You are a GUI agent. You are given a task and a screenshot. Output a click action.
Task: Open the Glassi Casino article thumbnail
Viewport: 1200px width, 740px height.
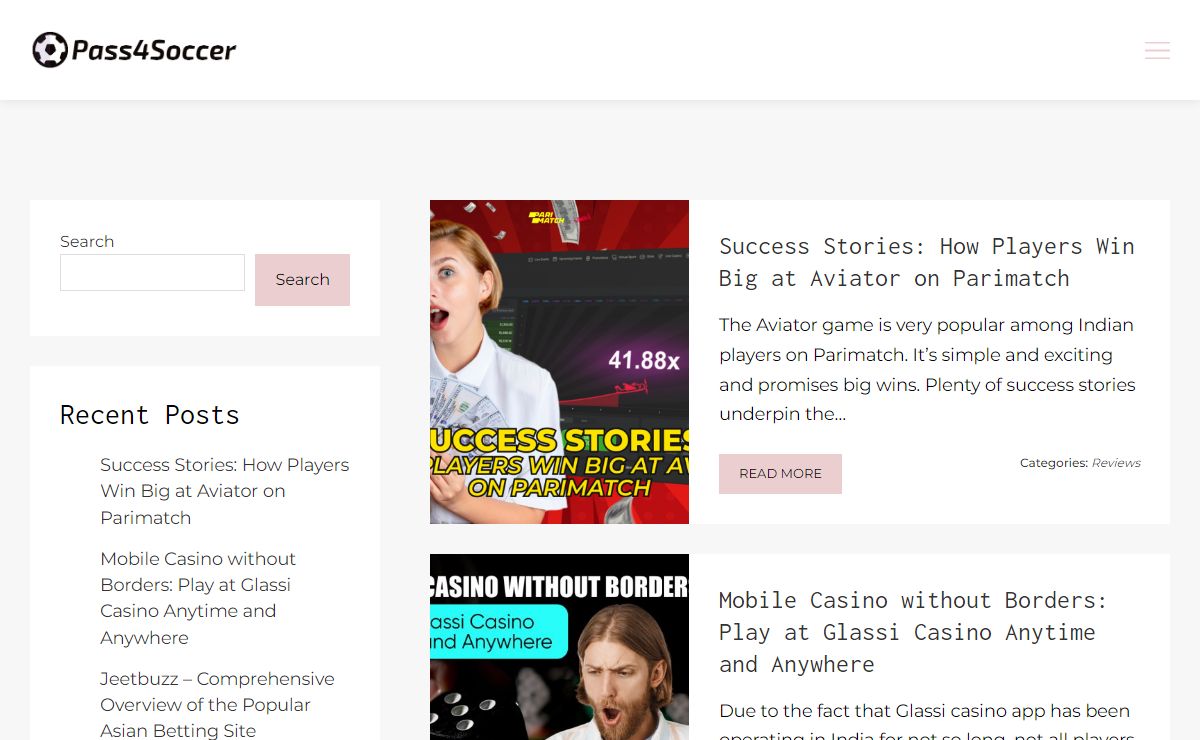pos(559,647)
